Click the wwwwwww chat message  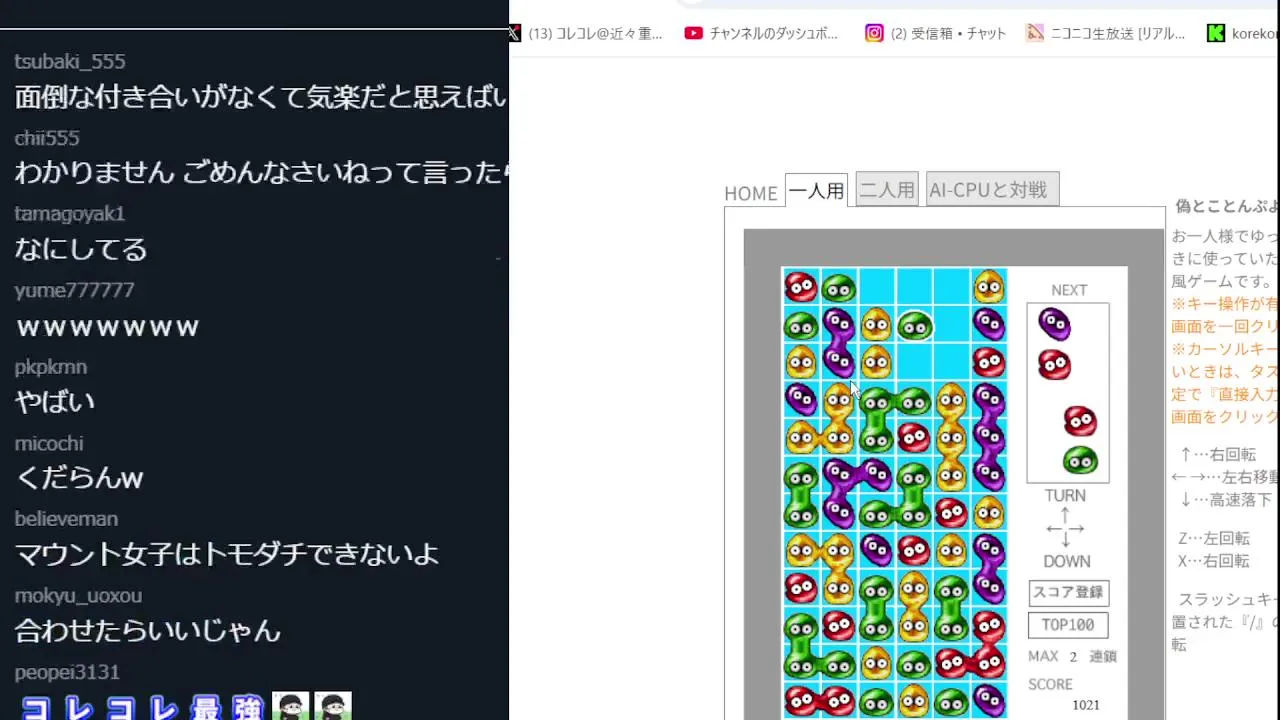[x=107, y=327]
